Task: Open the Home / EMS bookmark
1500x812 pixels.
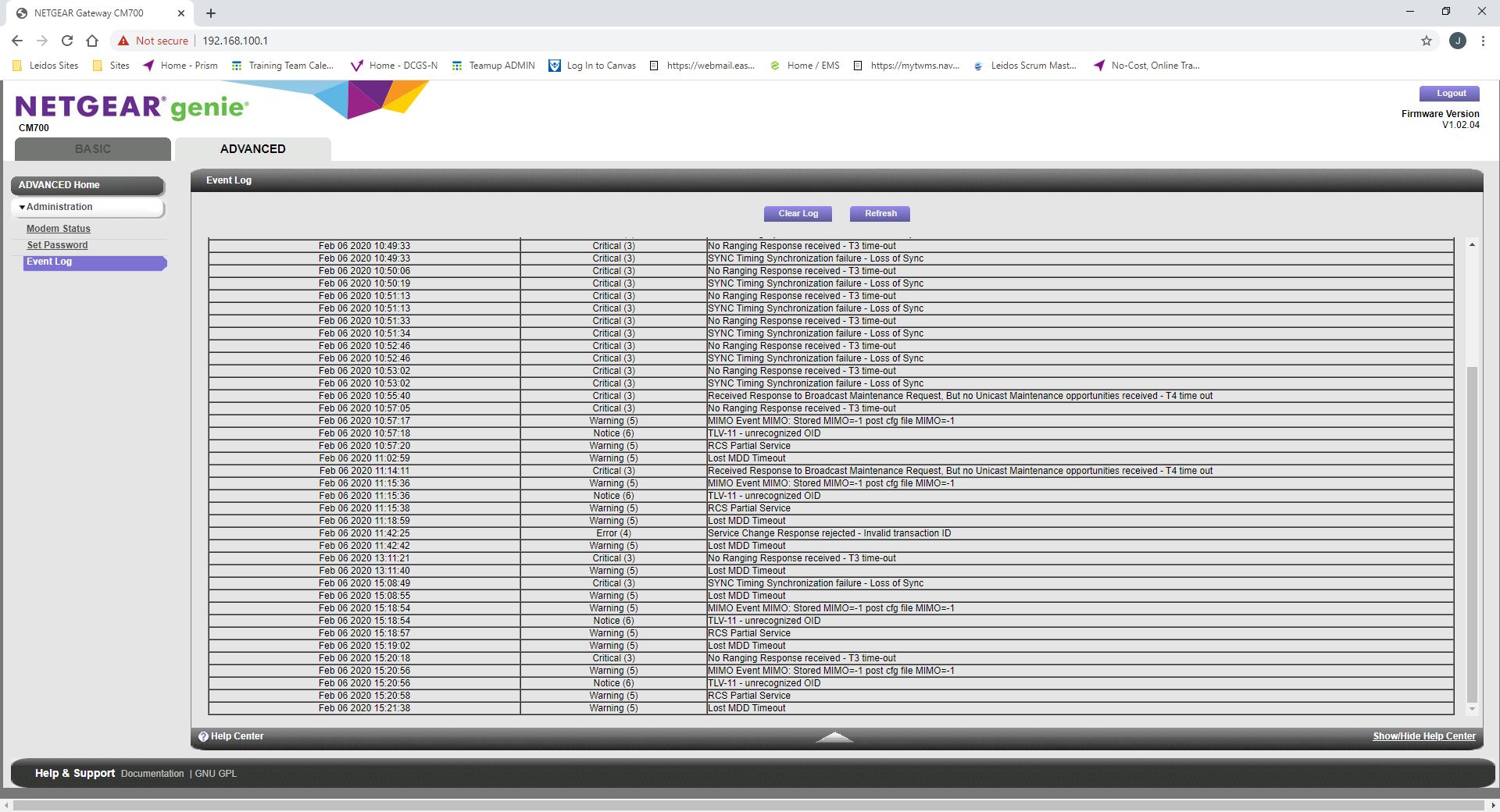Action: point(805,66)
